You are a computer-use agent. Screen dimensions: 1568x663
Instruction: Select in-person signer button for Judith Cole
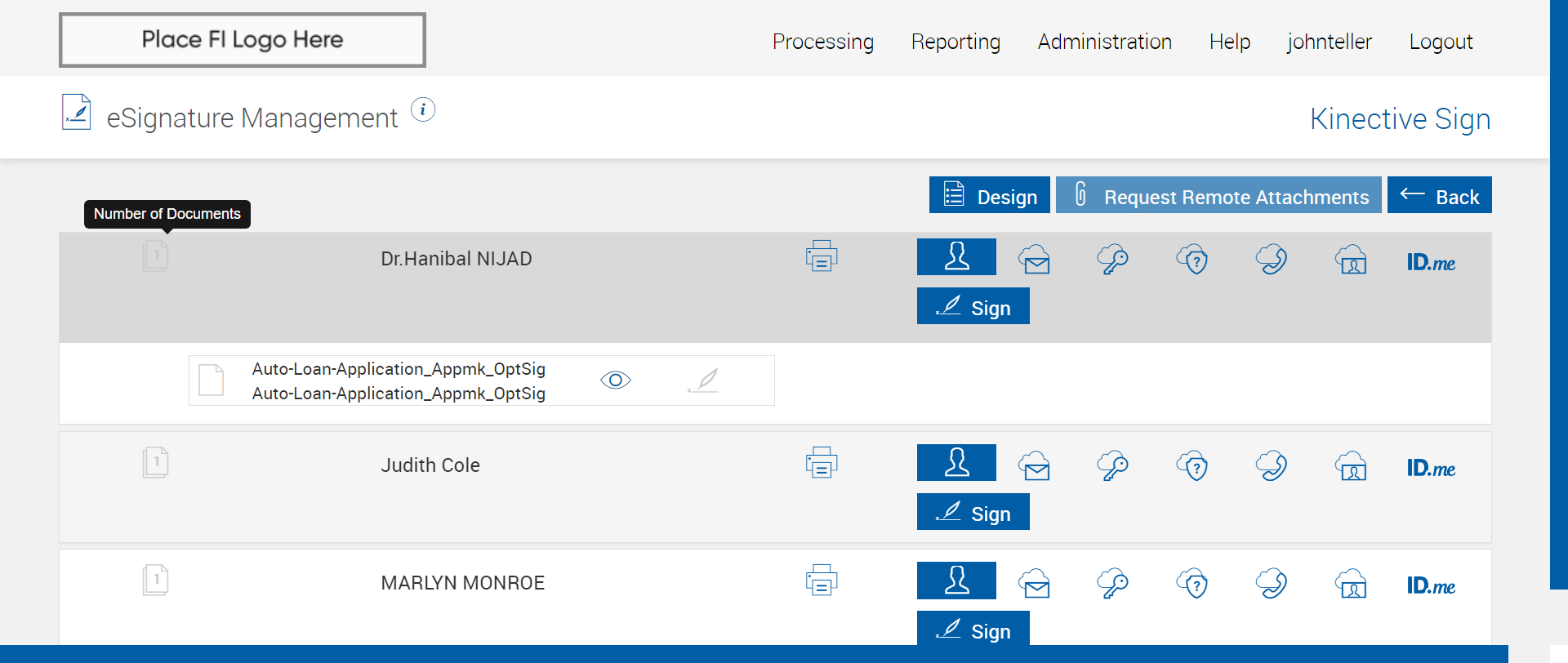click(x=956, y=463)
